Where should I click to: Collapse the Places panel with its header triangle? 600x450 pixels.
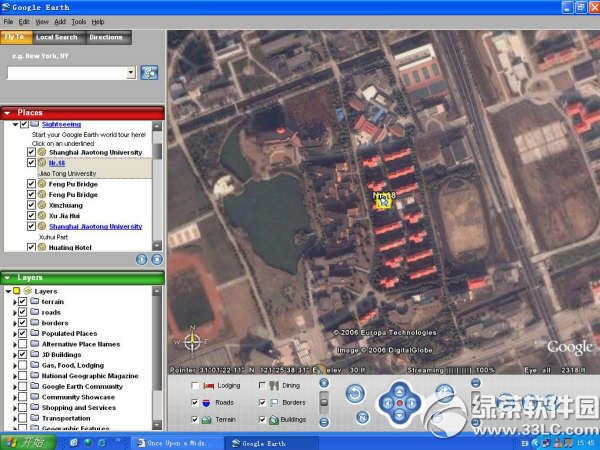click(x=7, y=113)
